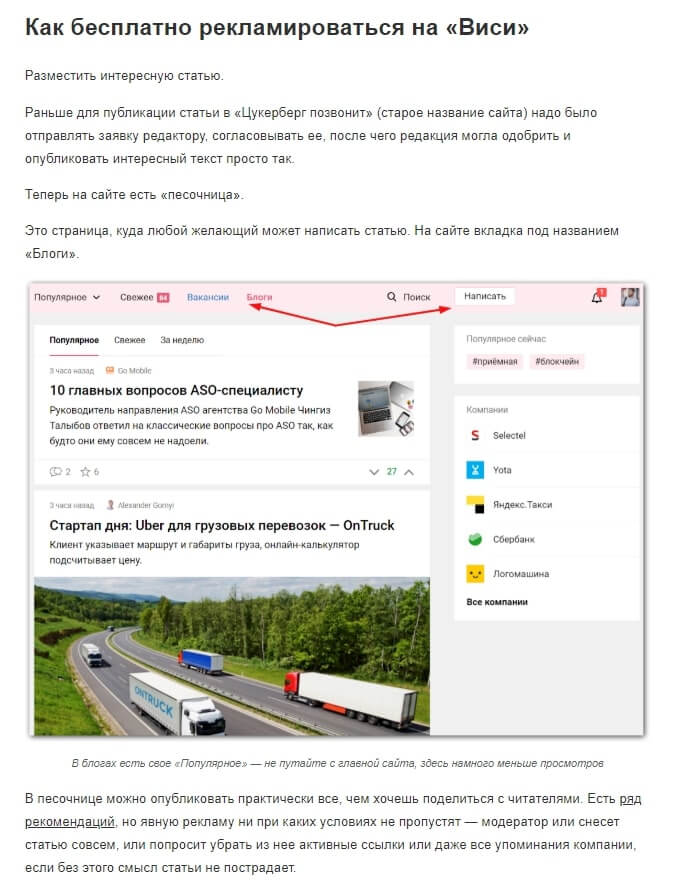Open Все компании link

[x=497, y=602]
